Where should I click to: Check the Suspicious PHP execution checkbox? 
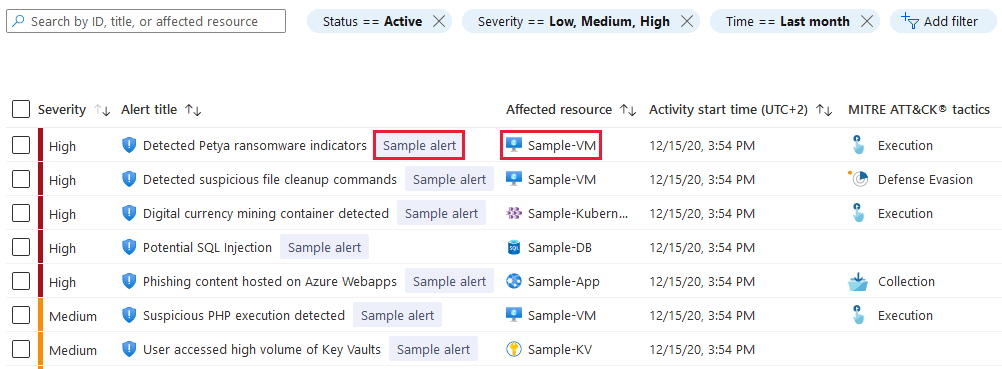21,315
